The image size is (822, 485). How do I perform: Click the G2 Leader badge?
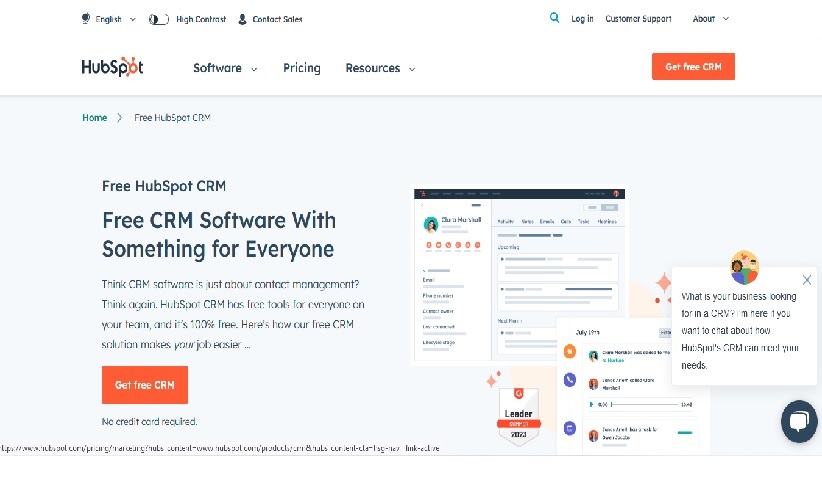(518, 417)
